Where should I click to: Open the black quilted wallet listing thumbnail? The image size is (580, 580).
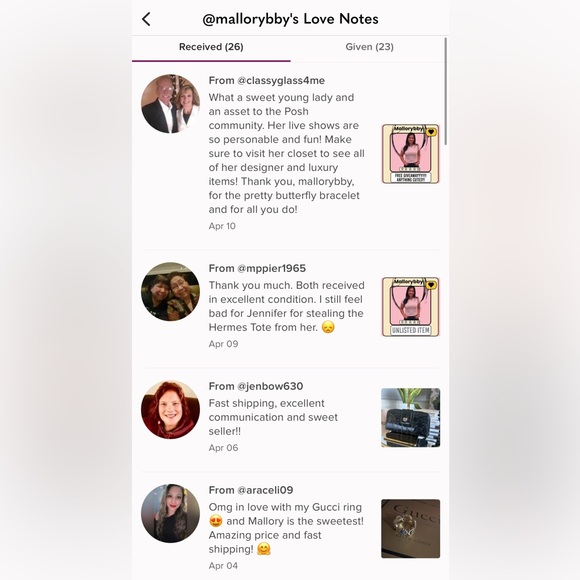click(x=411, y=418)
